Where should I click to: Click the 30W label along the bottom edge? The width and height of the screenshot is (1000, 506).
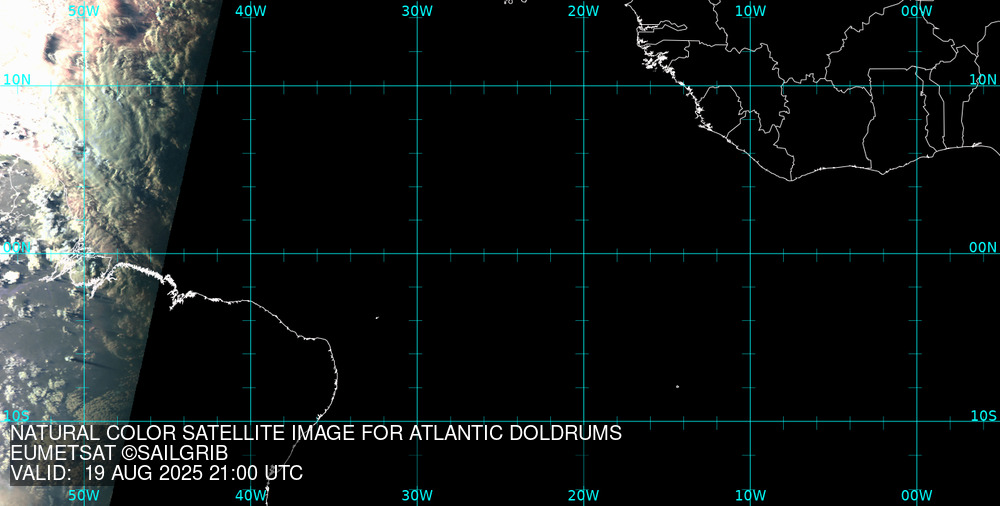(417, 495)
